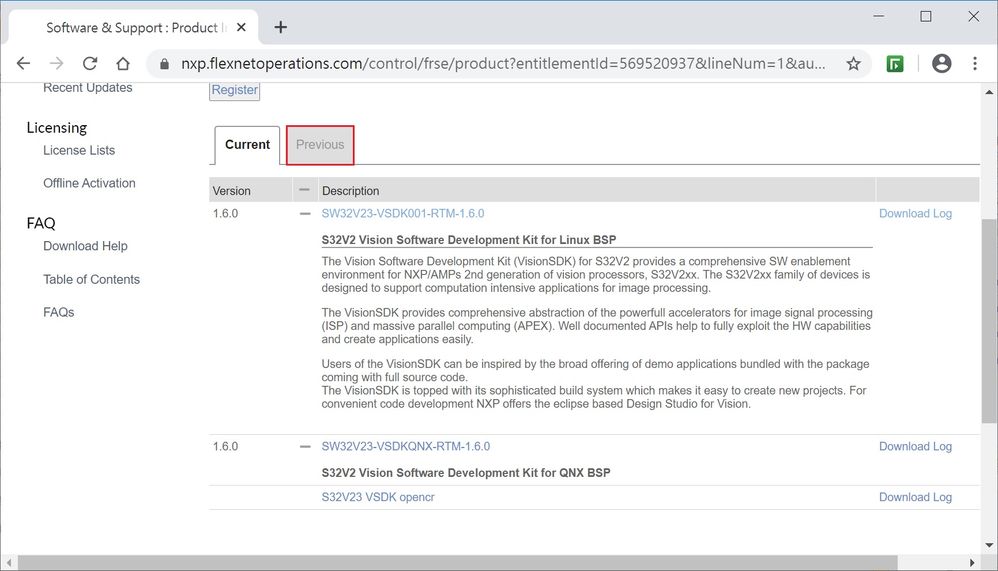Select the Software & Support browser tab
This screenshot has width=998, height=571.
(132, 27)
